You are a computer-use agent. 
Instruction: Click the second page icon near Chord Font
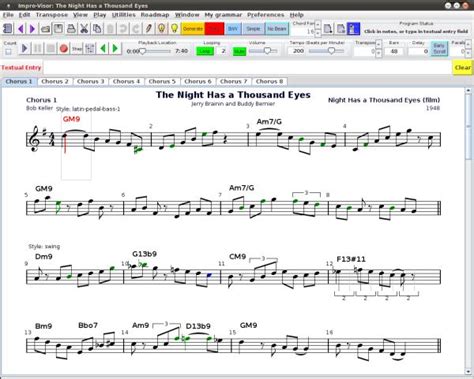click(341, 29)
